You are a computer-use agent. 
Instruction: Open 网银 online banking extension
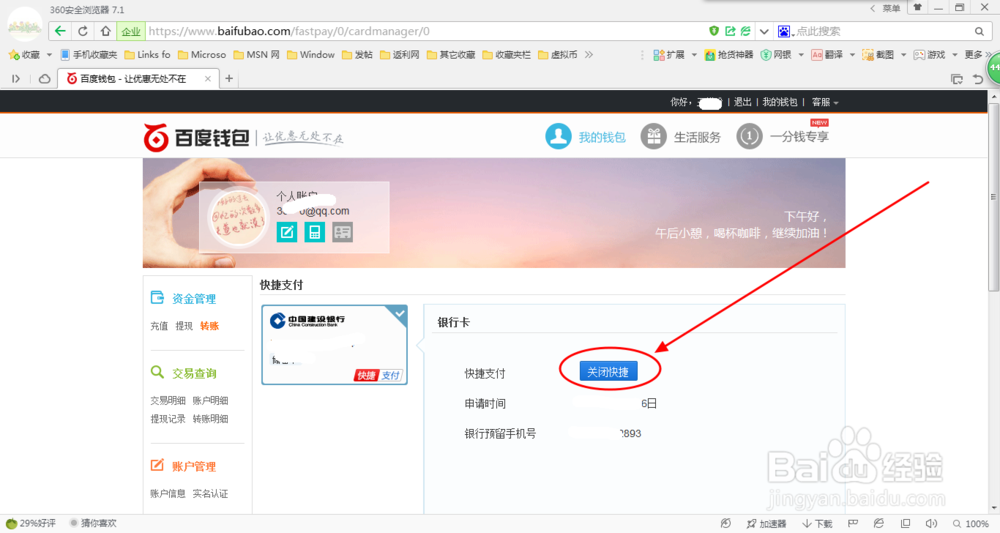(776, 55)
